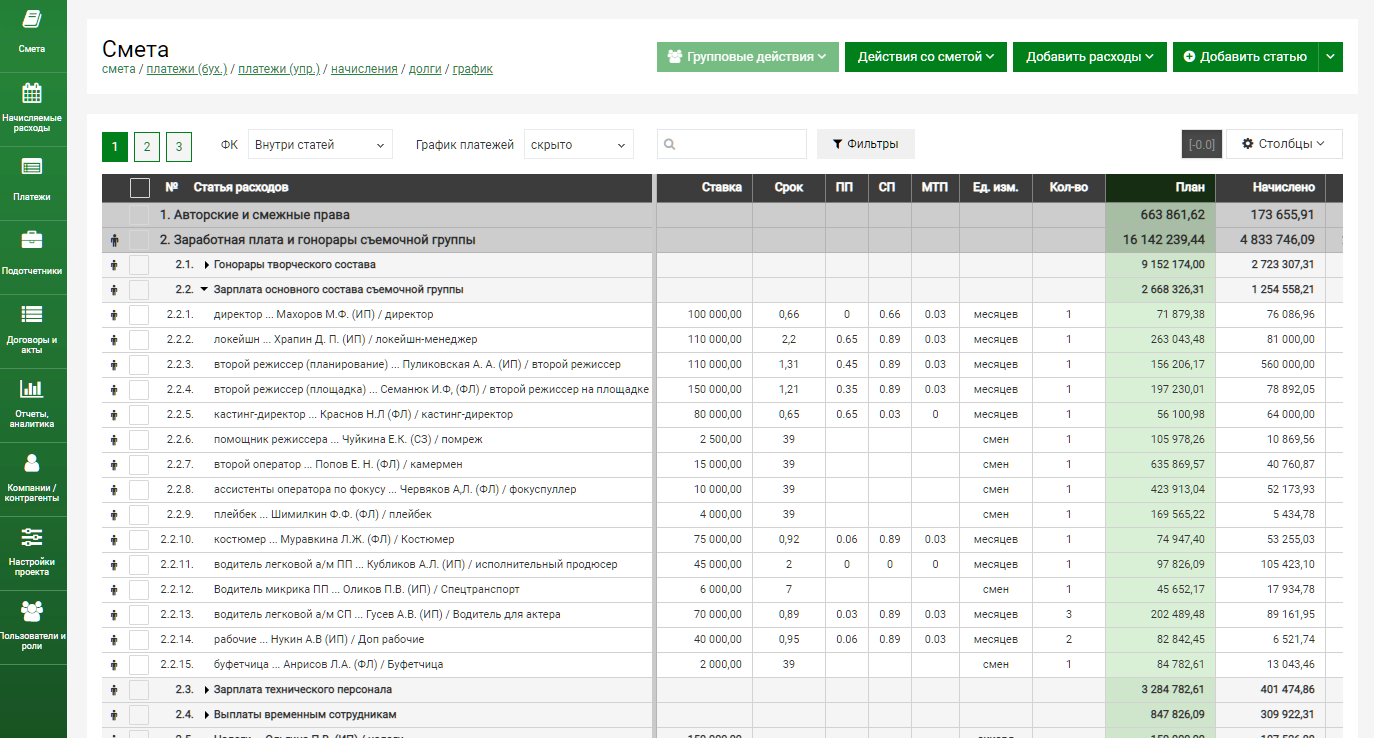This screenshot has height=738, width=1374.
Task: Click person icon for row 2.1 Гонорары
Action: point(114,265)
